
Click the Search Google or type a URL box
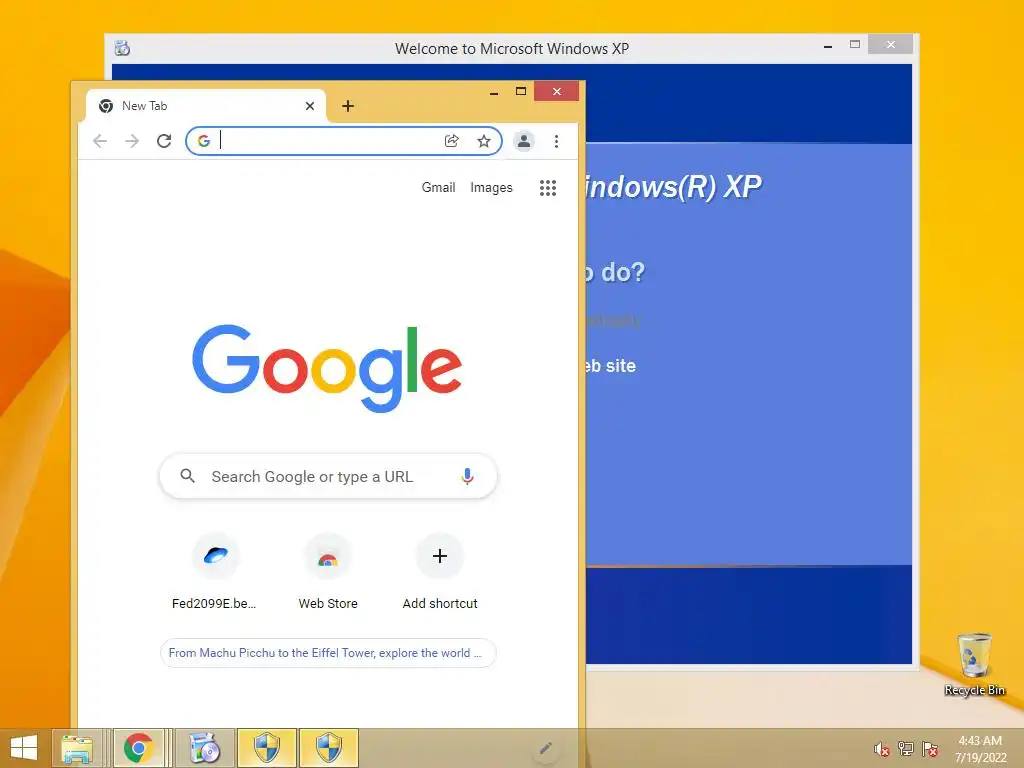tap(328, 476)
